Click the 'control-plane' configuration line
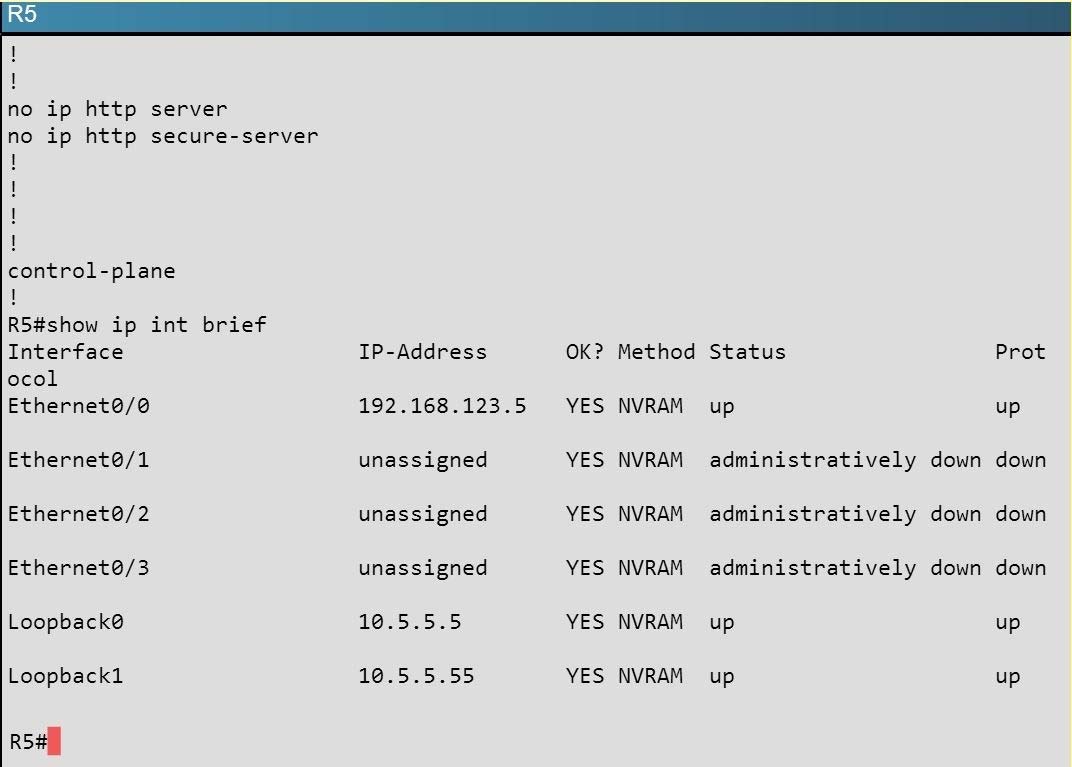The height and width of the screenshot is (767, 1072). coord(92,271)
